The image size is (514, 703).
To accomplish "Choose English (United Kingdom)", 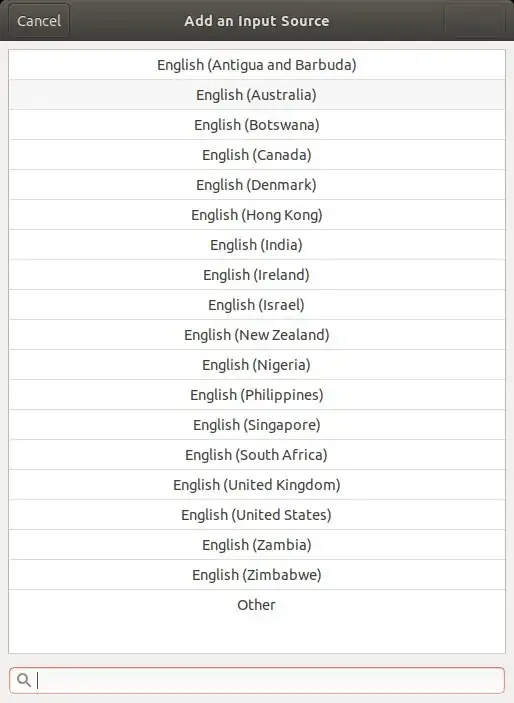I will (257, 485).
